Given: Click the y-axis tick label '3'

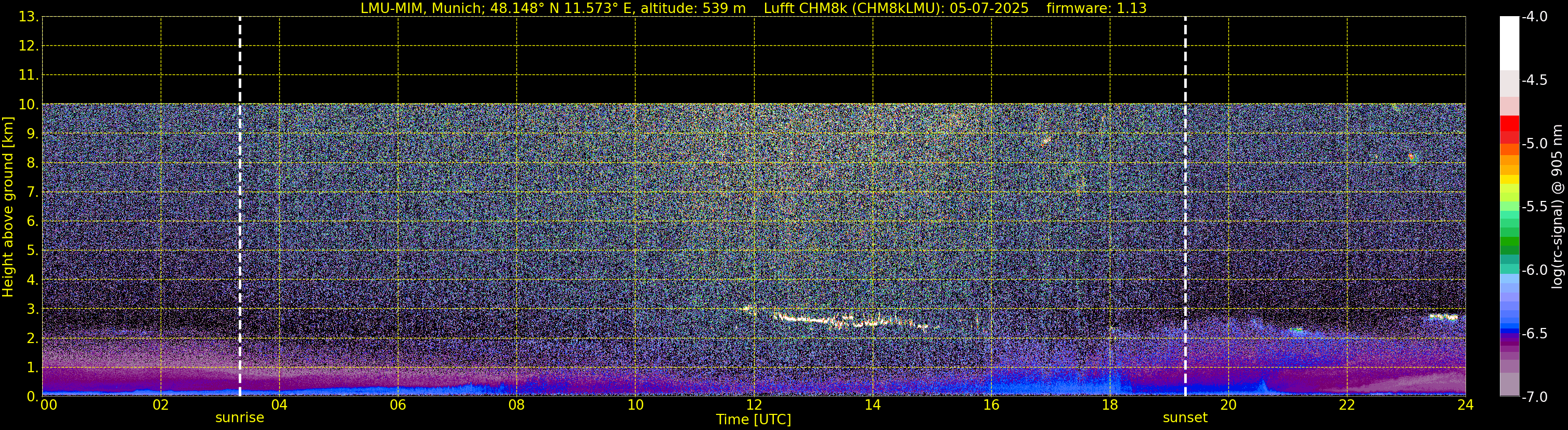Looking at the screenshot, I should tap(32, 309).
